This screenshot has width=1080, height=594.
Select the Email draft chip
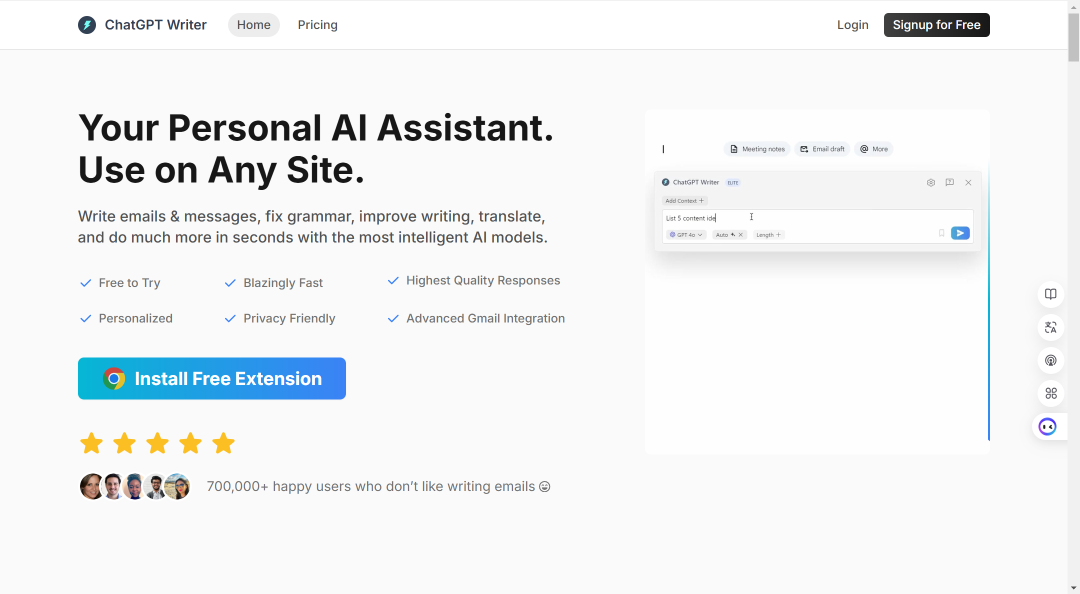coord(822,149)
